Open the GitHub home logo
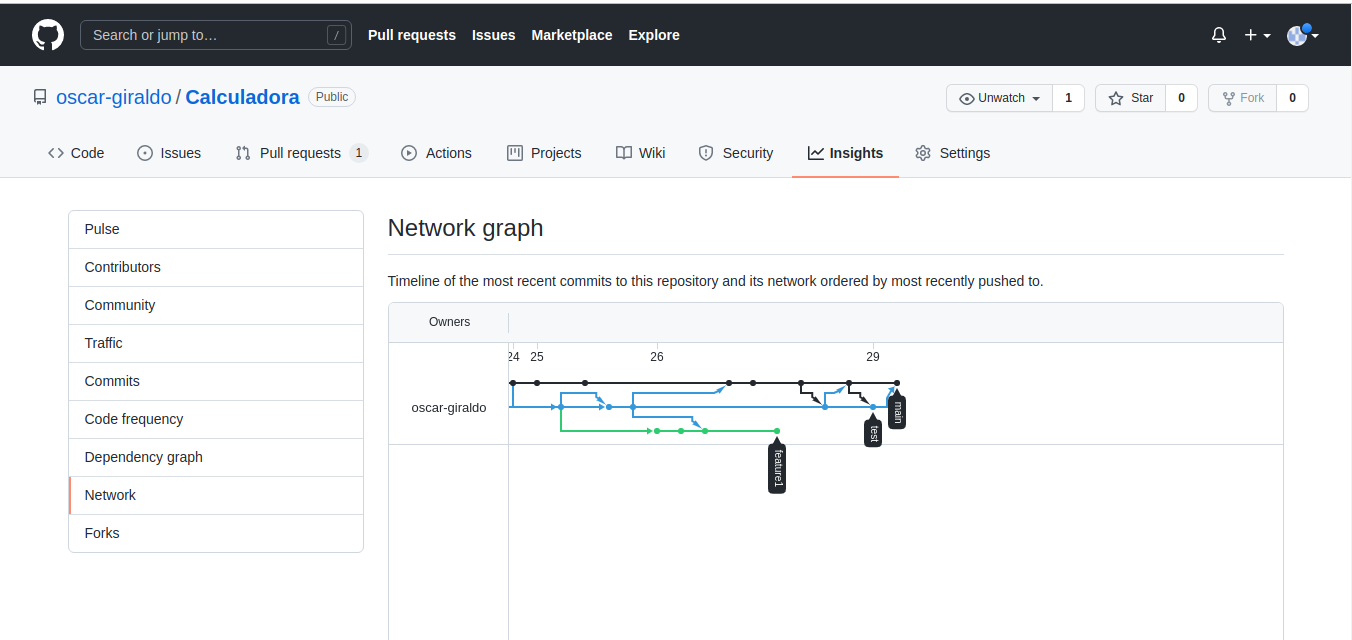Image resolution: width=1352 pixels, height=640 pixels. pyautogui.click(x=48, y=35)
